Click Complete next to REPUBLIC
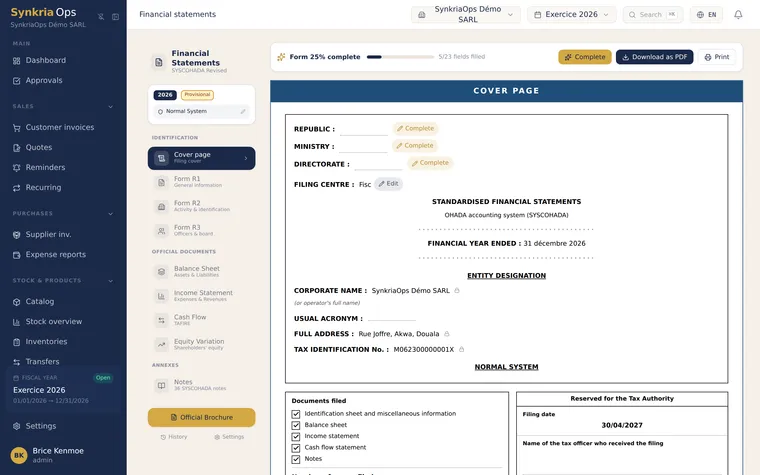Screen dimensions: 760x475 pyautogui.click(x=415, y=128)
